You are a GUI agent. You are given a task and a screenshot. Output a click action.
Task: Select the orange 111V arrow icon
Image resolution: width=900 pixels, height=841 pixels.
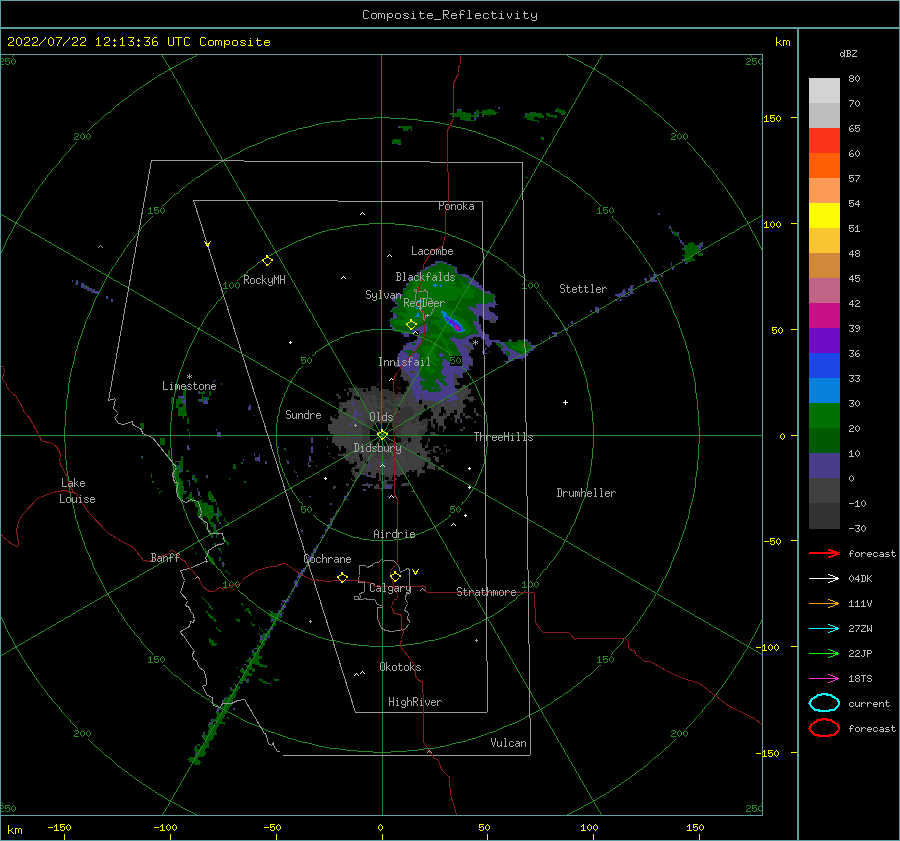[x=824, y=603]
